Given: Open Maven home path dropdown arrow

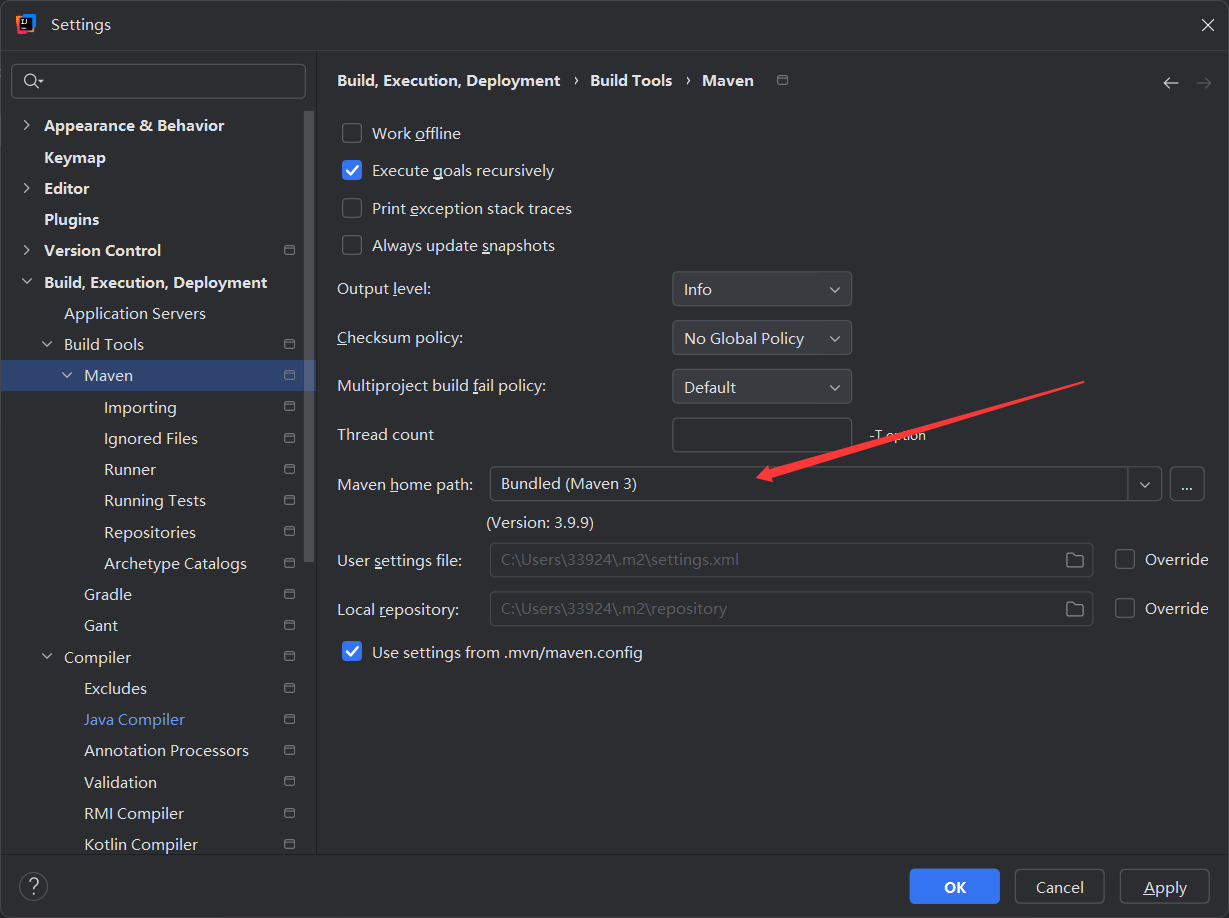Looking at the screenshot, I should point(1145,484).
